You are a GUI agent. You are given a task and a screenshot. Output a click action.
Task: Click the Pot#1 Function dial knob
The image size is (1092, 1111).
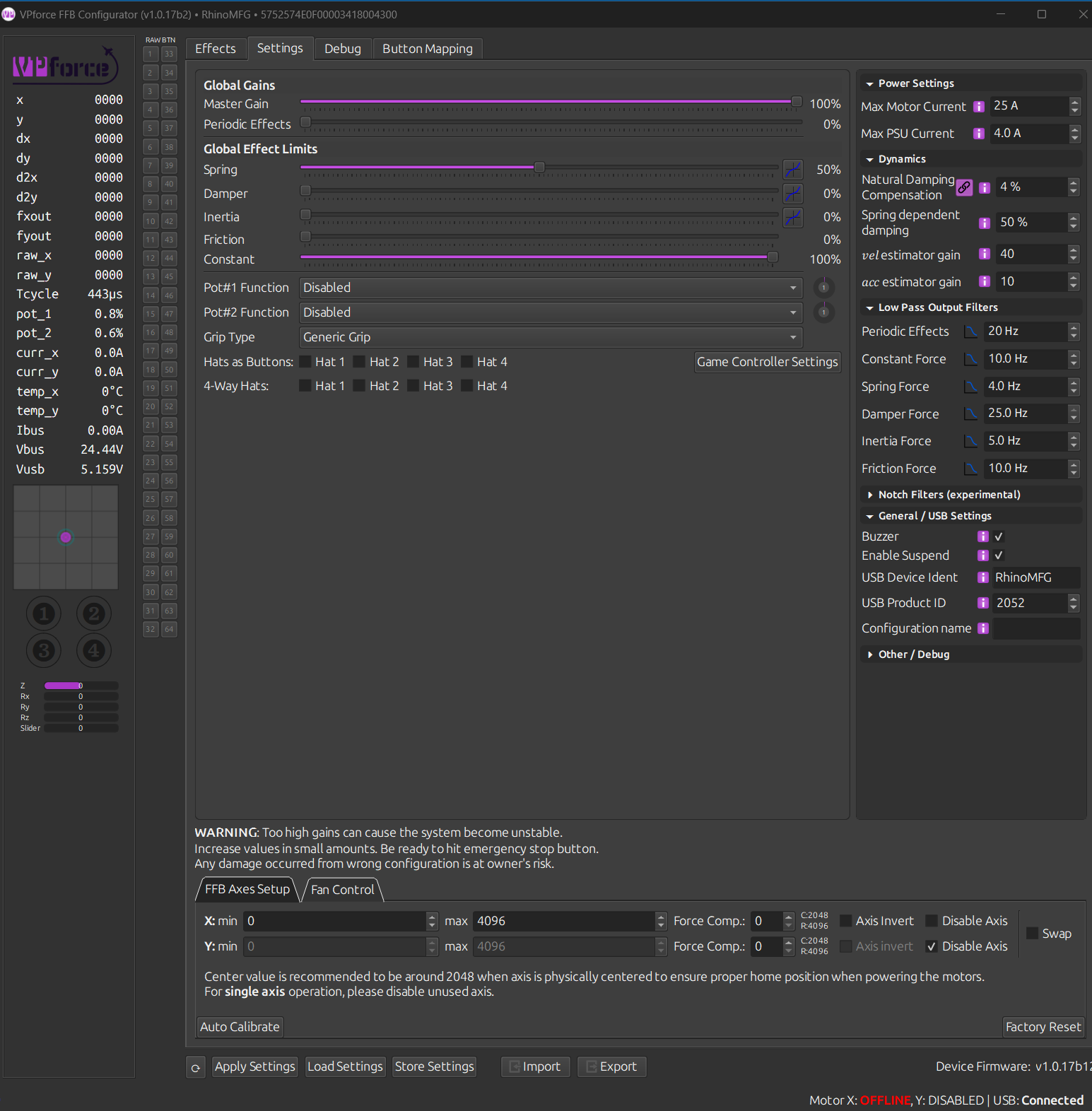[x=824, y=288]
